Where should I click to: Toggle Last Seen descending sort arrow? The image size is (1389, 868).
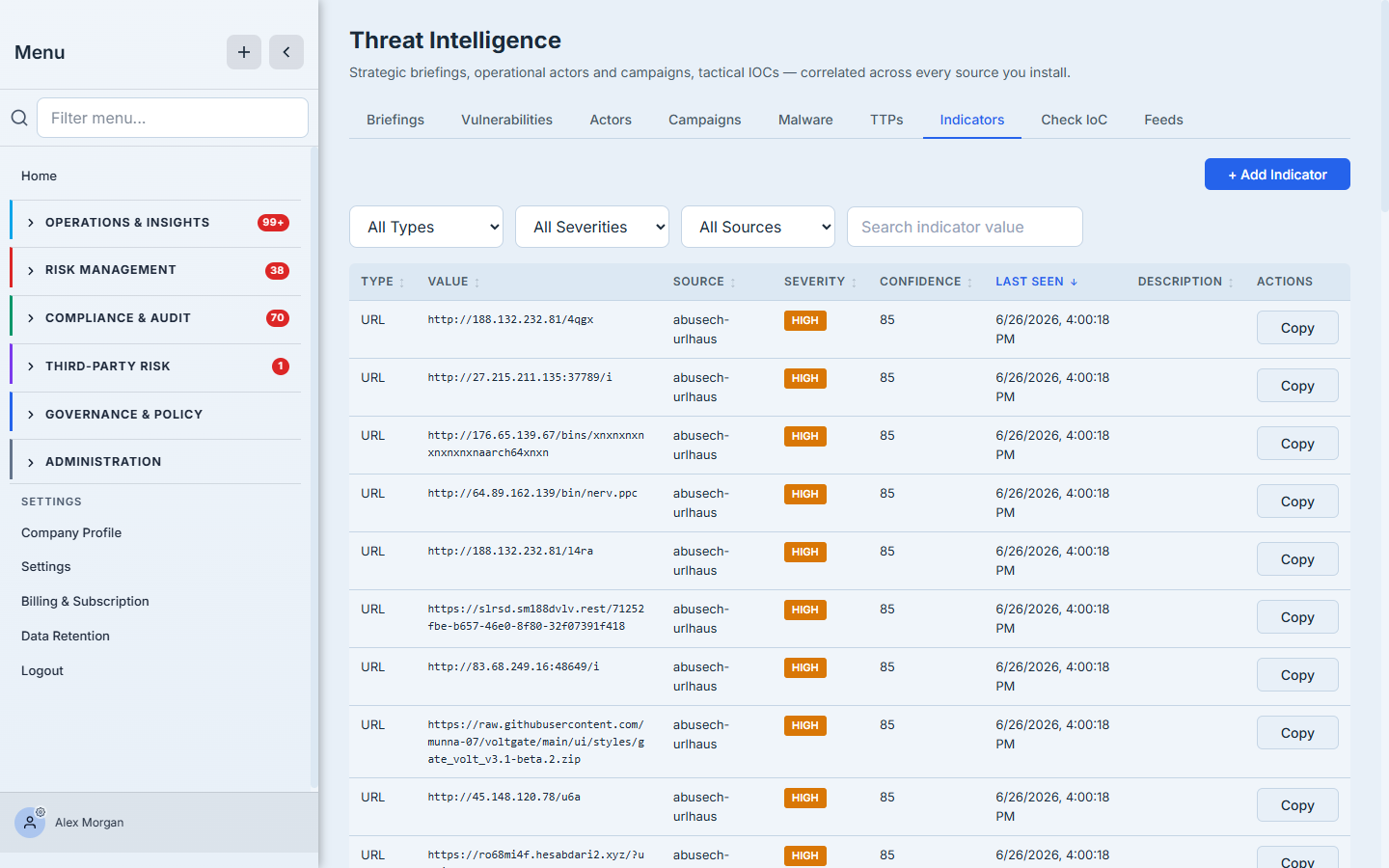[1074, 282]
